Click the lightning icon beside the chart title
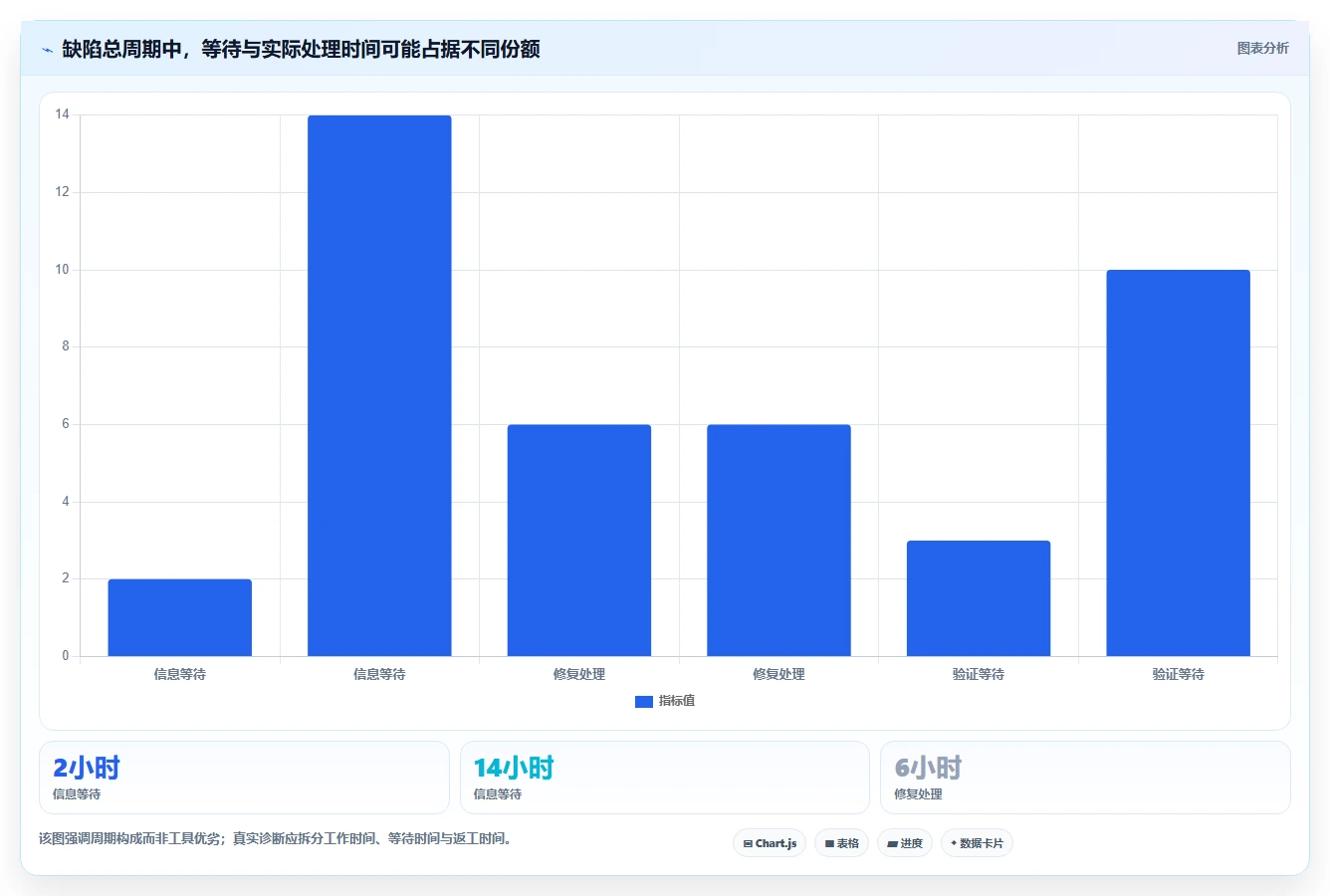Image resolution: width=1330 pixels, height=896 pixels. [47, 50]
